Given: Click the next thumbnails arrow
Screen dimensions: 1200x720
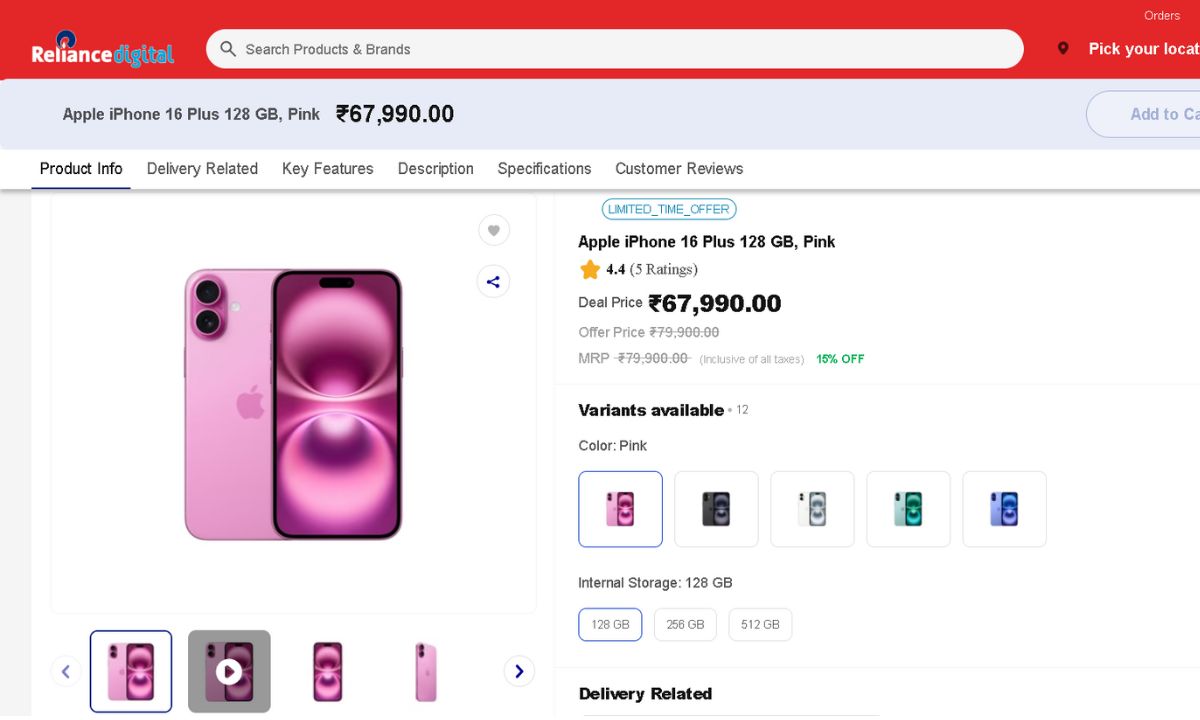Looking at the screenshot, I should tap(519, 671).
